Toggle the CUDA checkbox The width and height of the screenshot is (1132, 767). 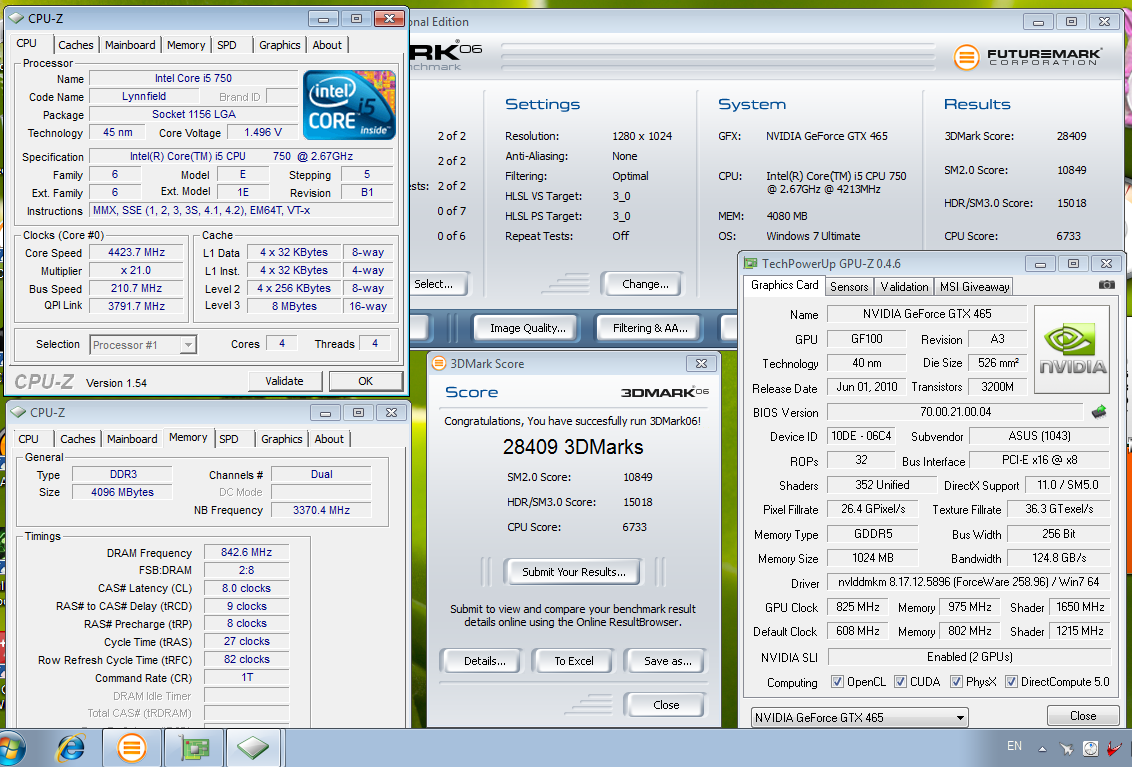(x=900, y=682)
